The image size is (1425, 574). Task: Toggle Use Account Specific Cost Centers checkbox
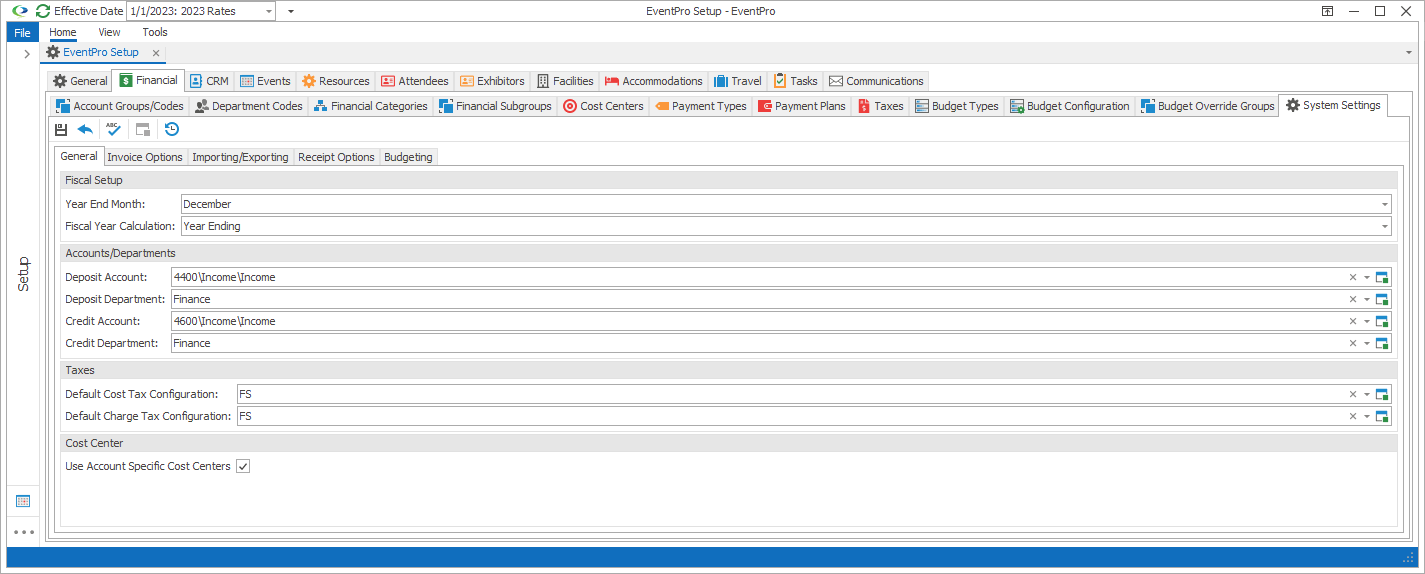(243, 466)
